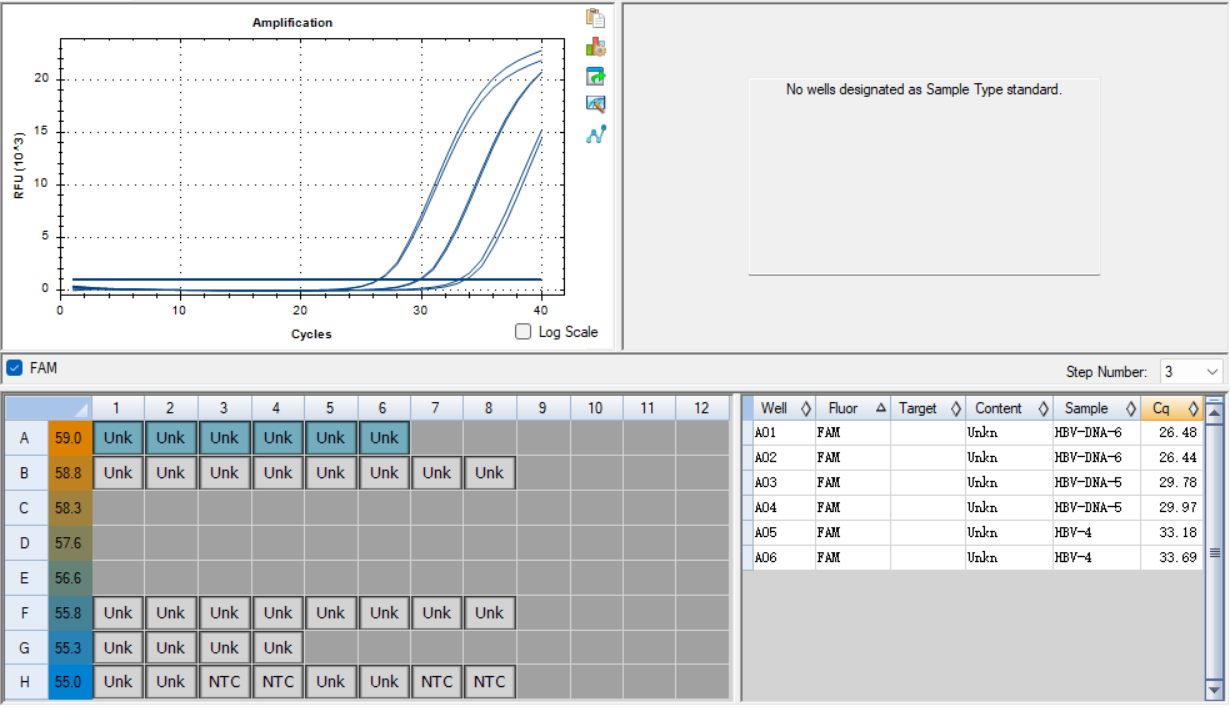Viewport: 1230px width, 707px height.
Task: Click the Content column header
Action: point(1008,408)
